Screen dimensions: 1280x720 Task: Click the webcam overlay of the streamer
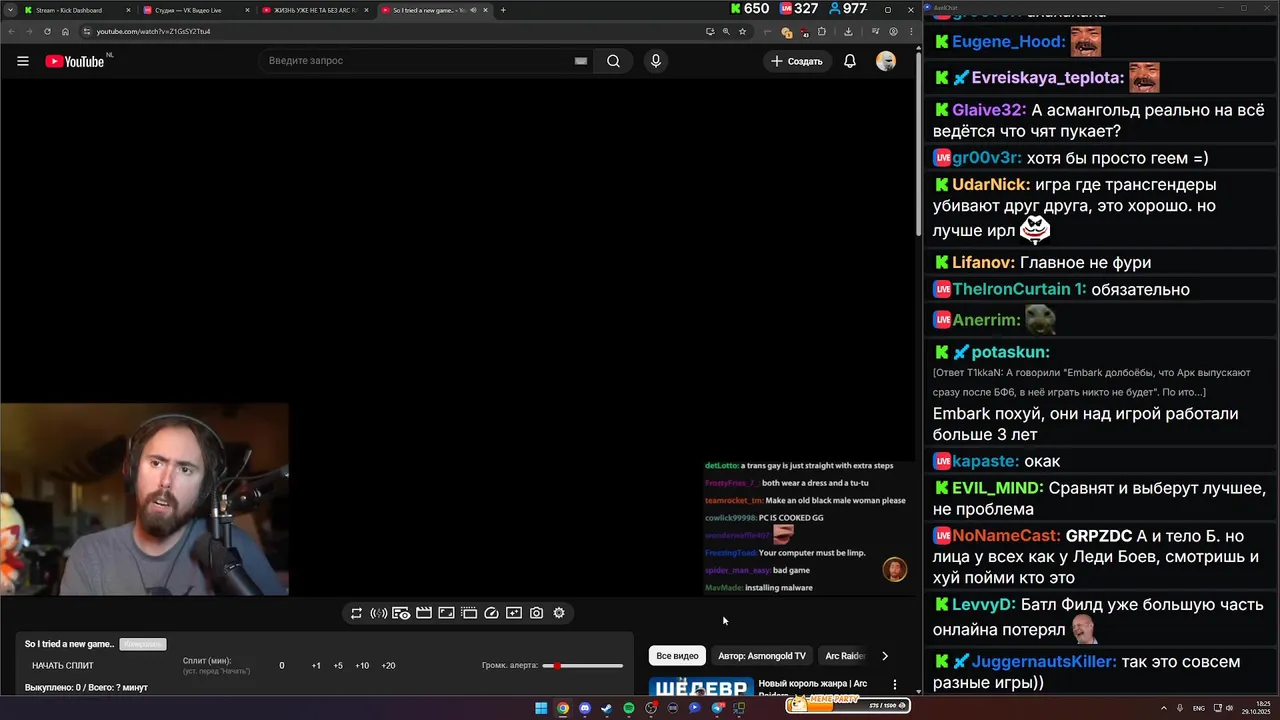(144, 499)
